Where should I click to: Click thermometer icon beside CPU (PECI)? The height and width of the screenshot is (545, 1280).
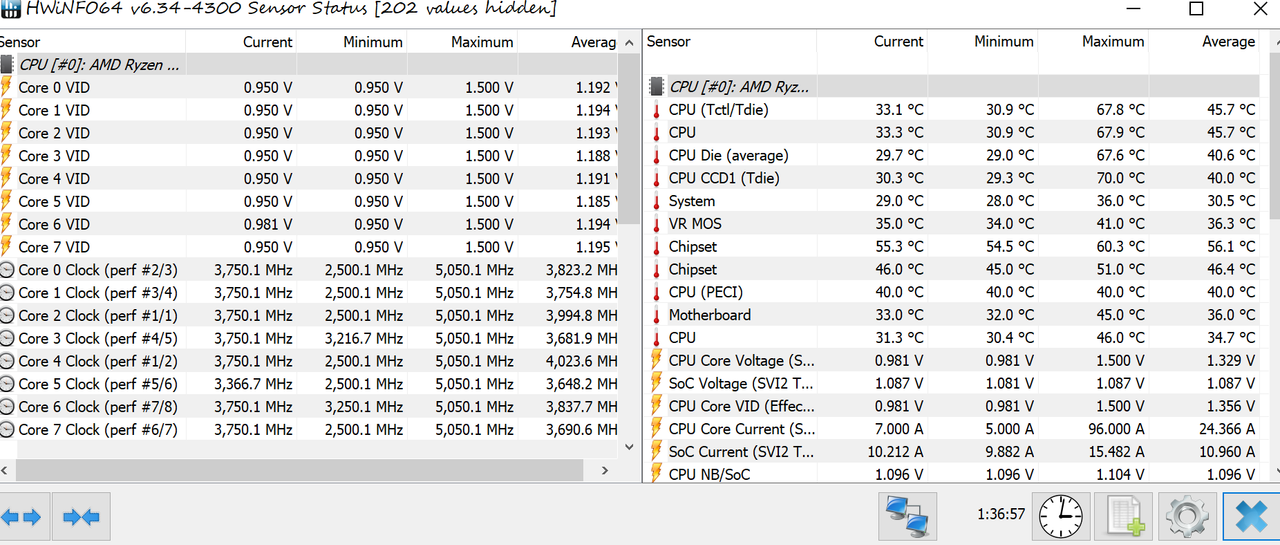(657, 292)
